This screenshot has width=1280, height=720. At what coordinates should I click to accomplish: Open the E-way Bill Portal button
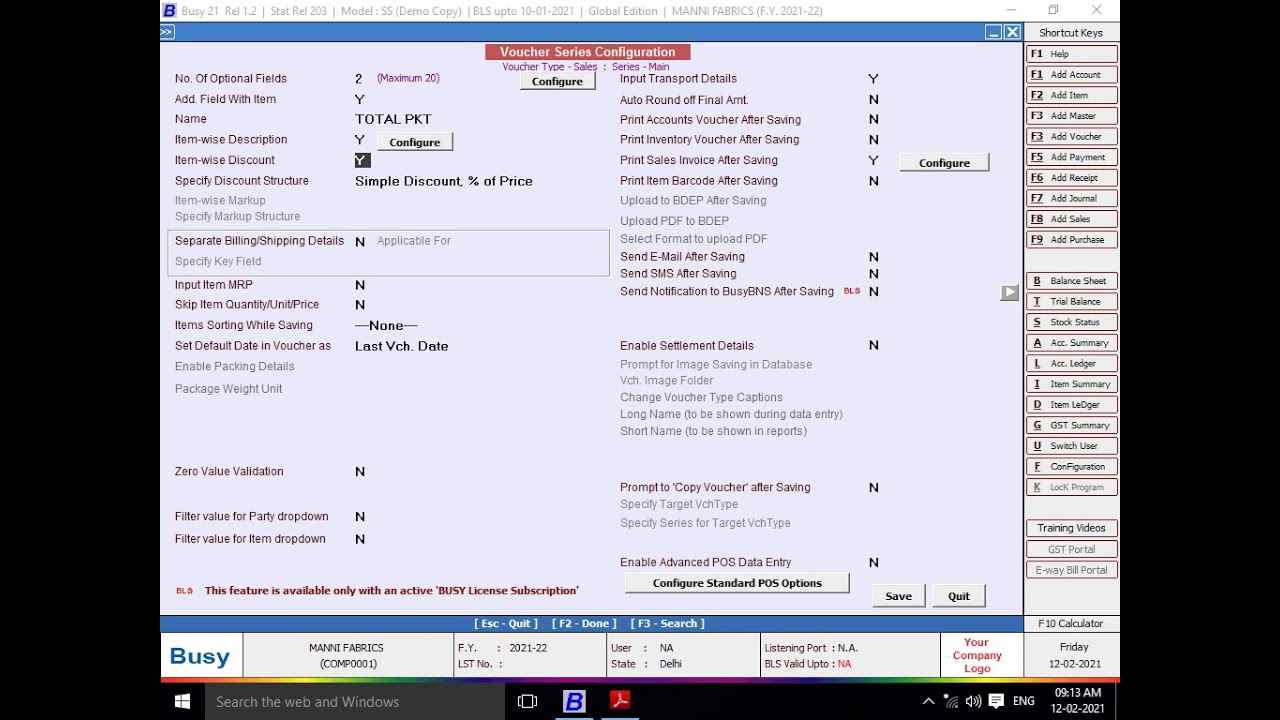pyautogui.click(x=1071, y=570)
